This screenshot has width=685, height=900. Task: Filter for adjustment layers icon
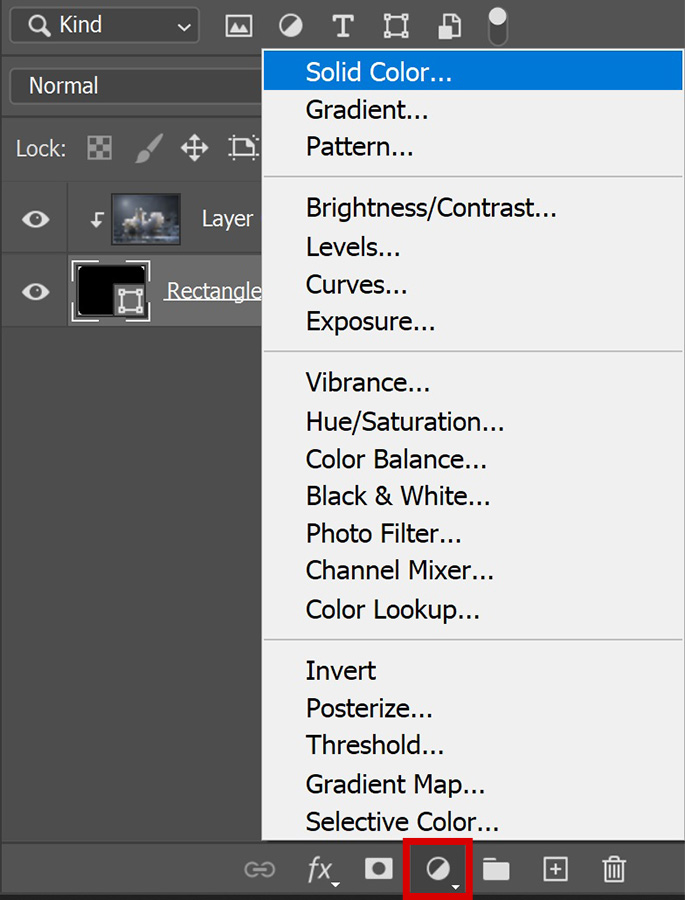291,26
